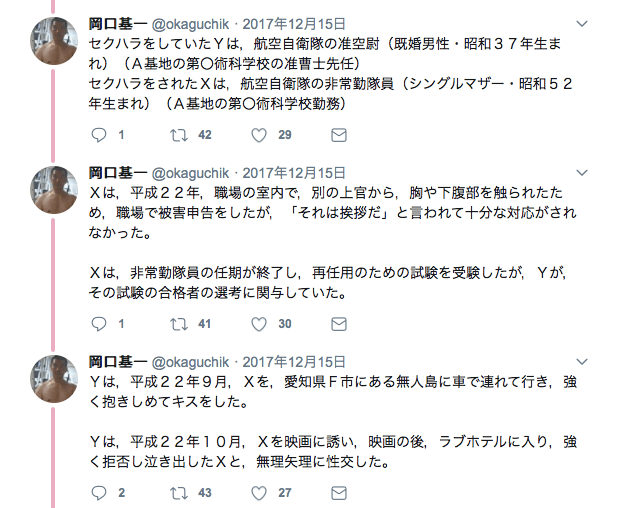This screenshot has height=508, width=629.
Task: Retweet the second tweet with 41 retweets
Action: pos(180,324)
